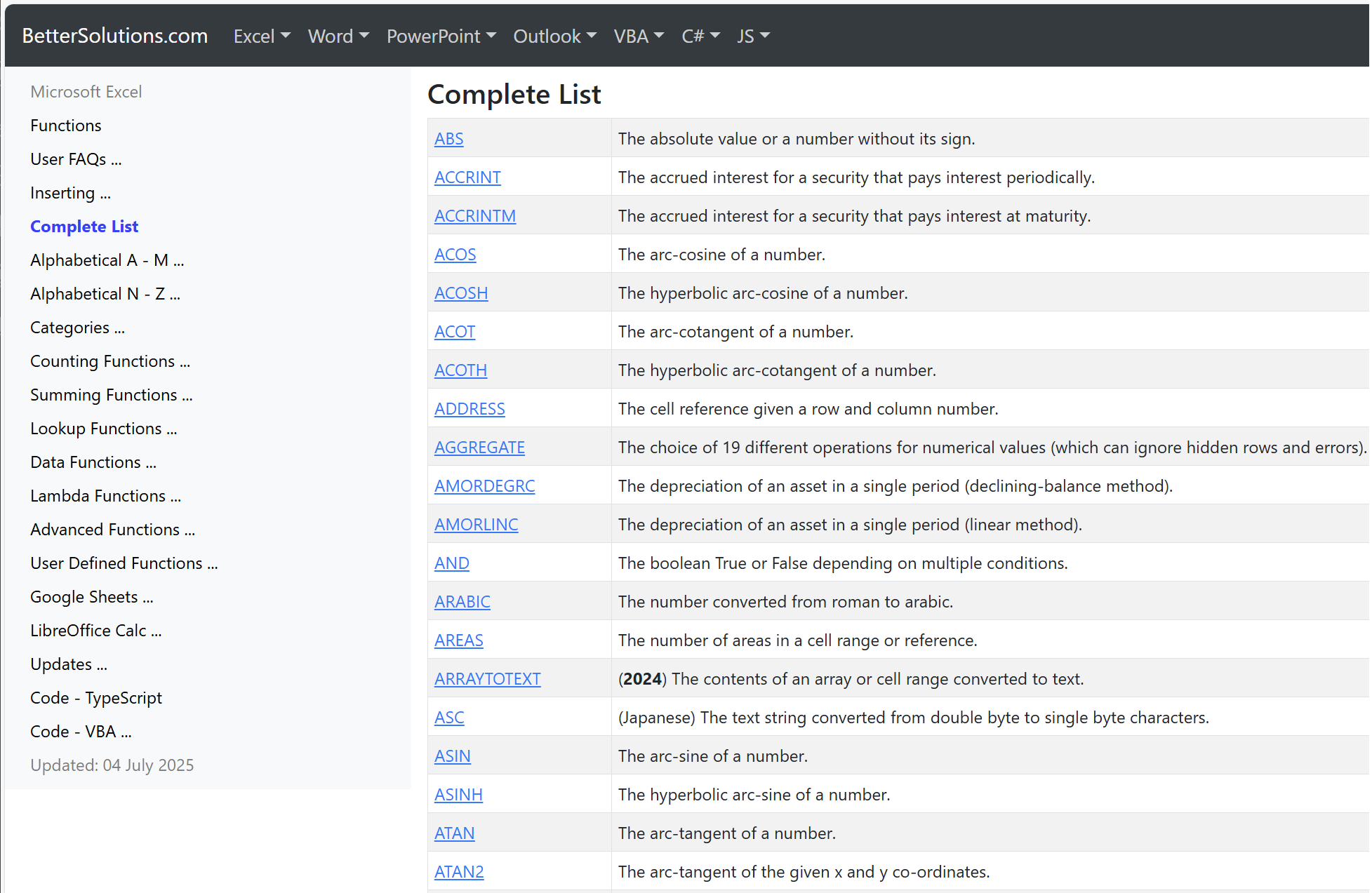Open the ACOS function link
Image resolution: width=1372 pixels, height=893 pixels.
coord(455,255)
